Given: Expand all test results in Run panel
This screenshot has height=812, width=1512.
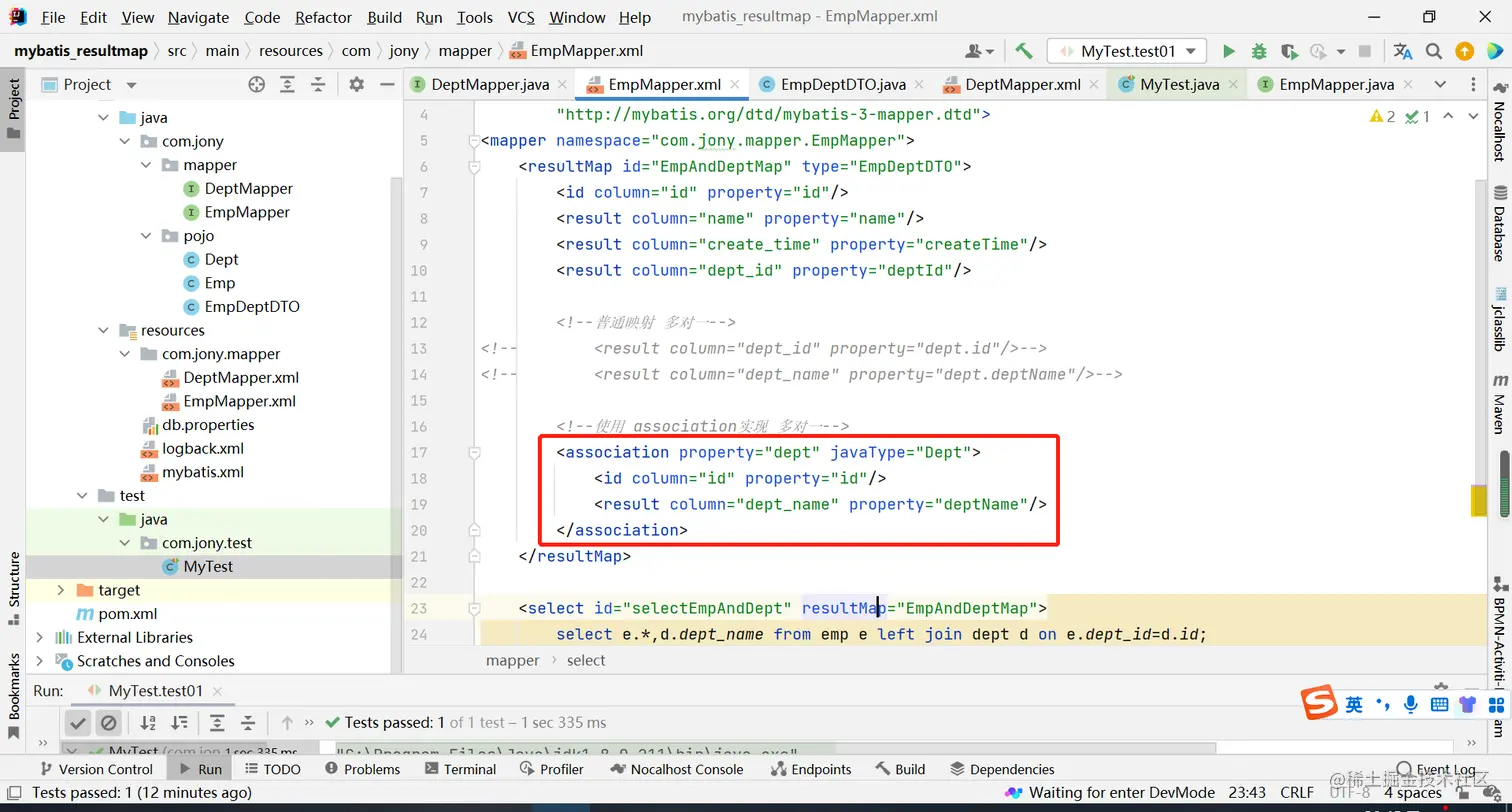Looking at the screenshot, I should coord(217,722).
